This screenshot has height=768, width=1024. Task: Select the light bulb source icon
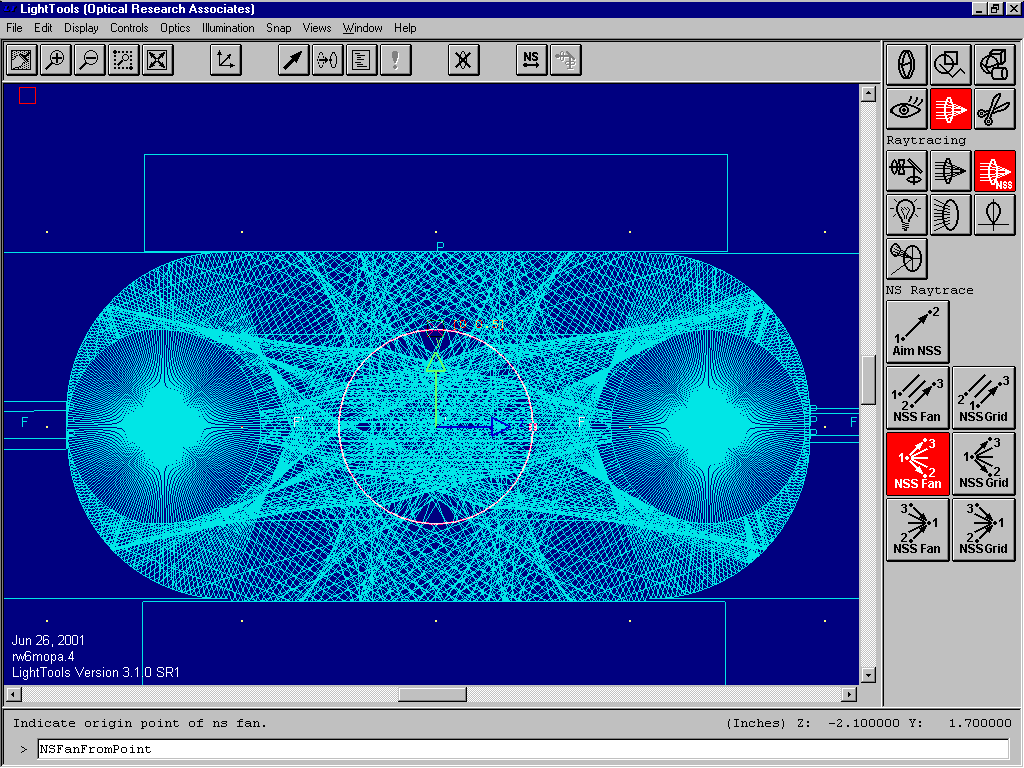click(x=906, y=214)
